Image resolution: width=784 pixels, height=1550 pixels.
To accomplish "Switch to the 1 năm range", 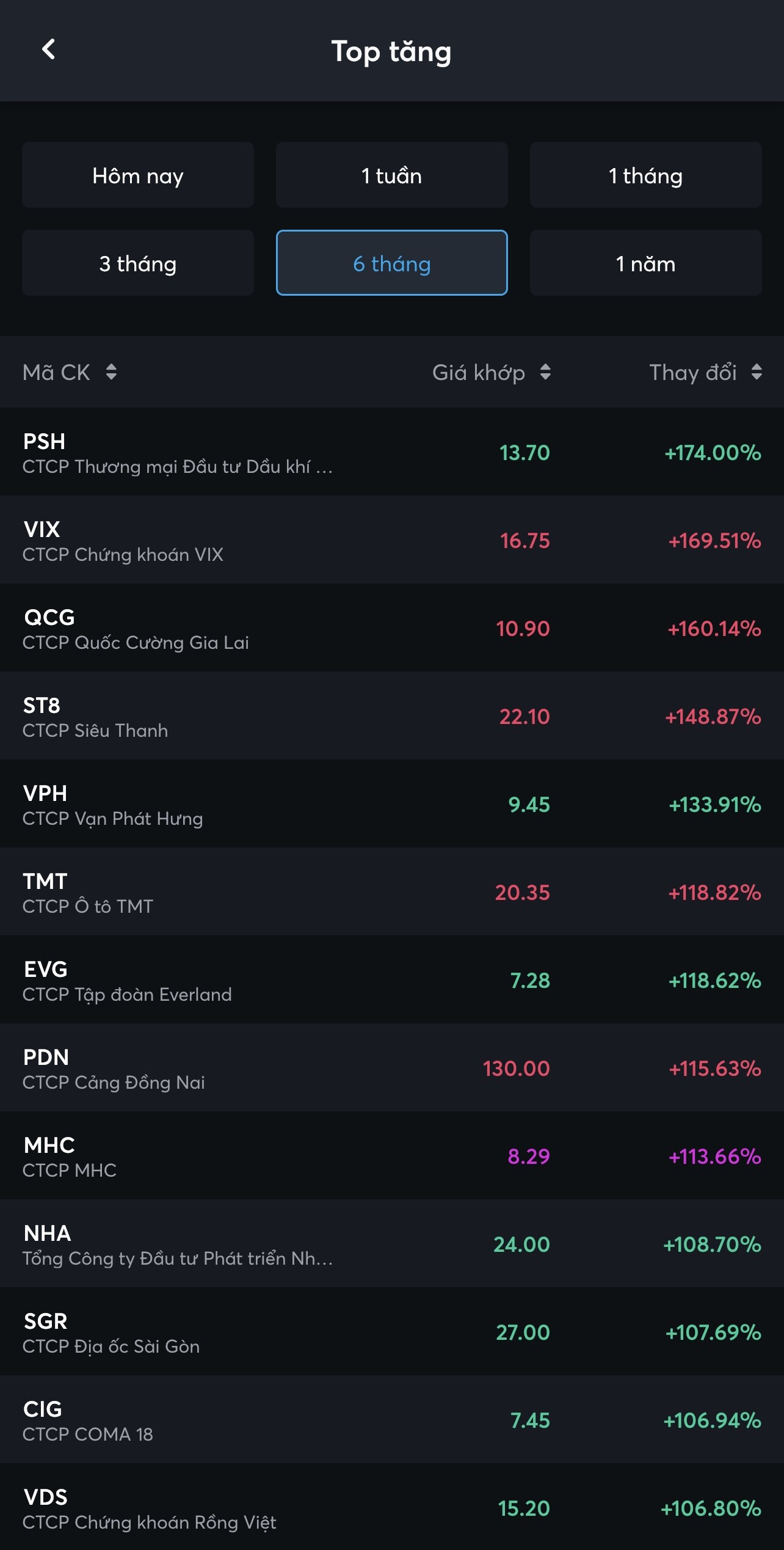I will (645, 263).
